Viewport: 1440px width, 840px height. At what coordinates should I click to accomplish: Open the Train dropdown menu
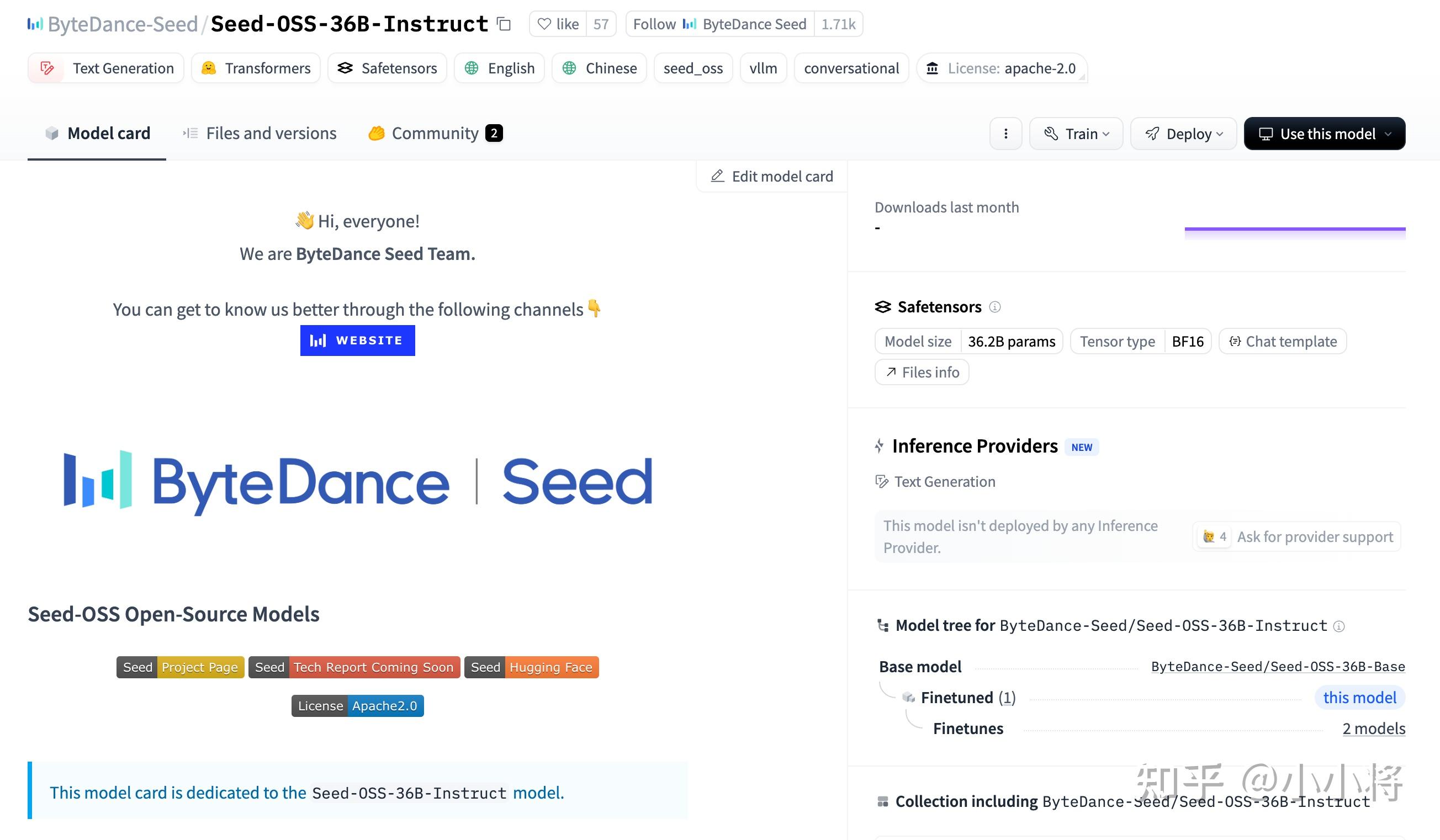[1077, 133]
